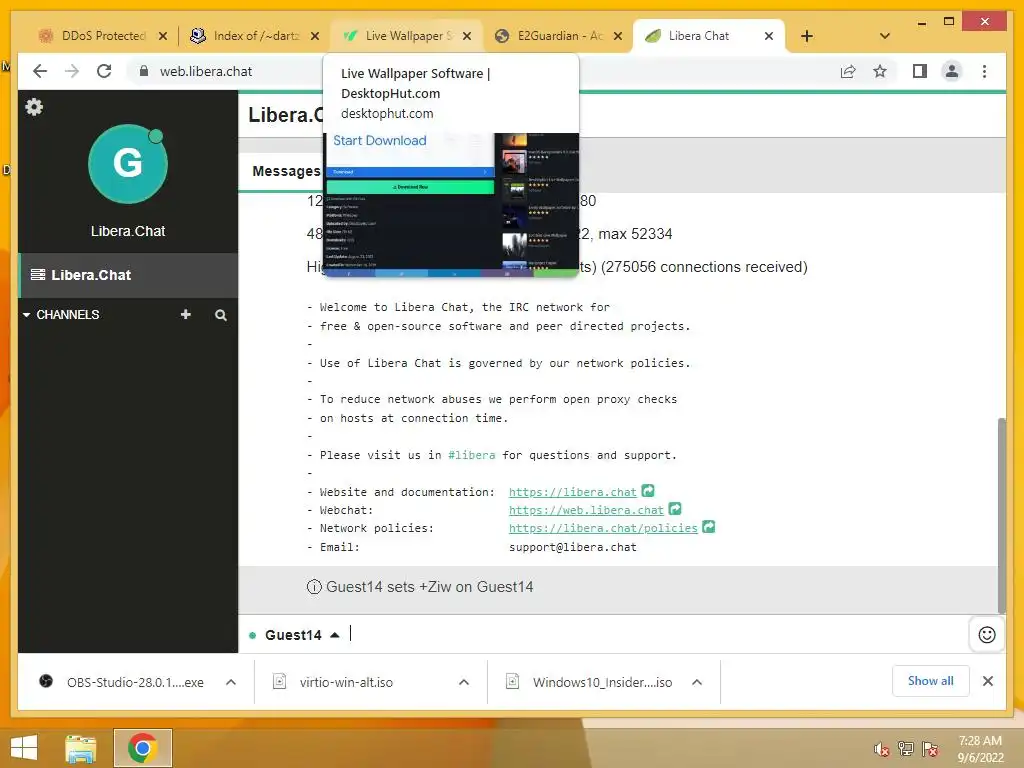Expand OBS-Studio download options chevron
The image size is (1024, 768).
point(231,682)
